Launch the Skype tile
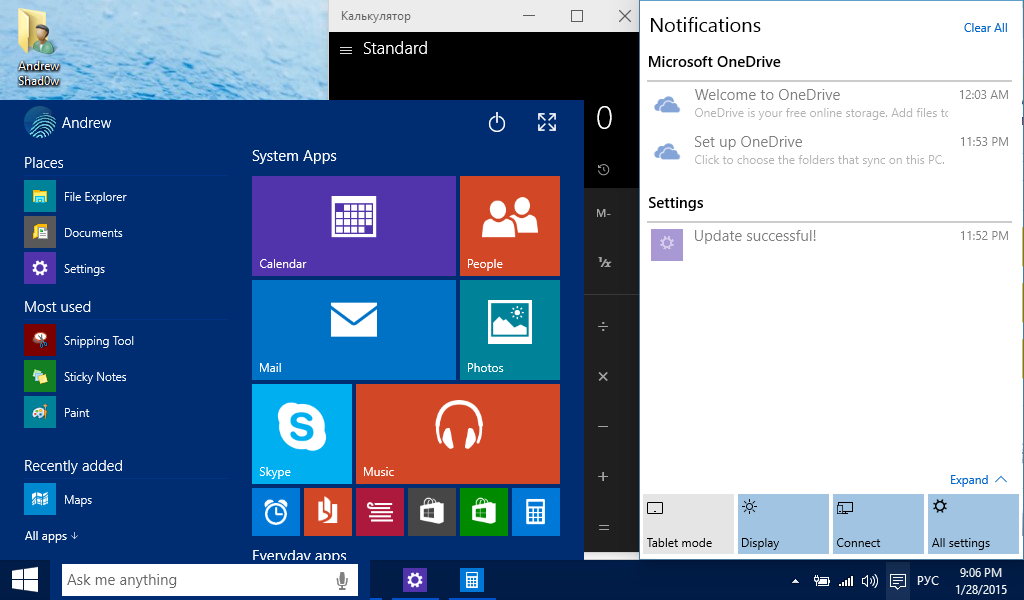Viewport: 1024px width, 600px height. [x=302, y=434]
